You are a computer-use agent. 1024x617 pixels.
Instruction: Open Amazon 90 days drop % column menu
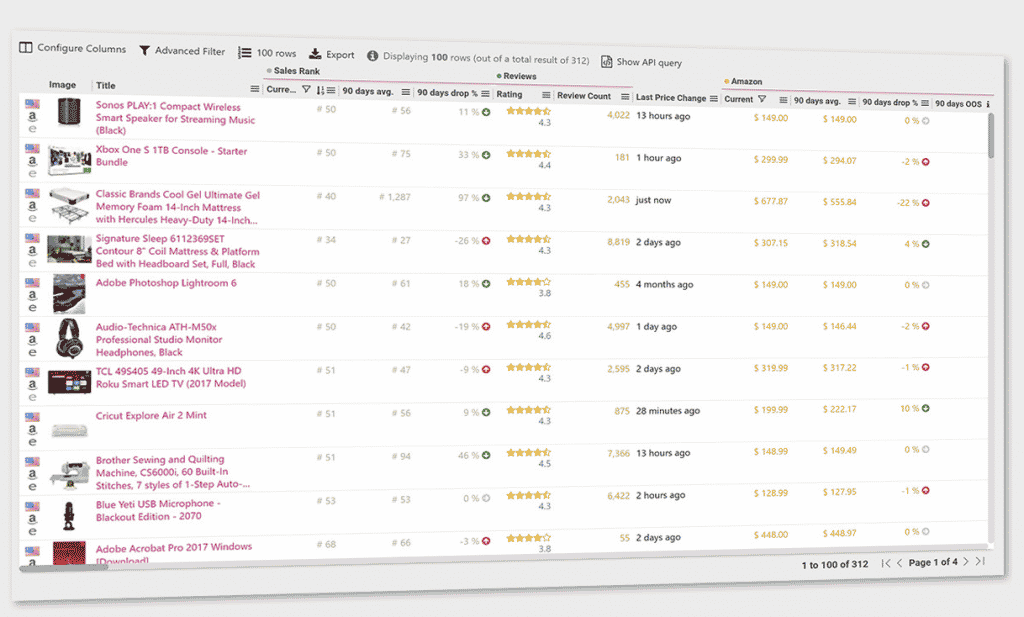pyautogui.click(x=925, y=103)
